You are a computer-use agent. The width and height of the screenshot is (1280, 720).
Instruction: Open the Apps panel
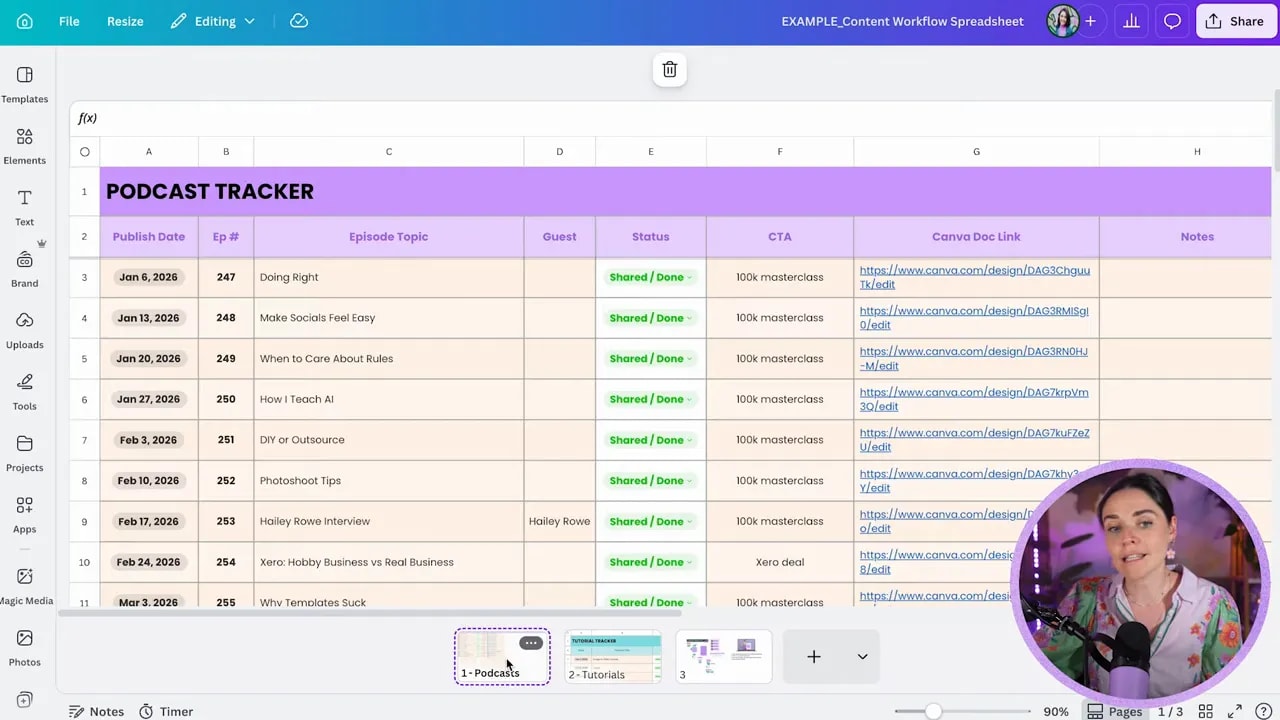(25, 515)
